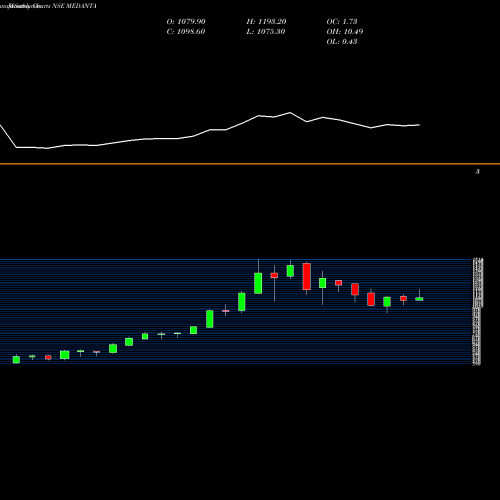The image size is (500, 500).
Task: Select the low price value L: 1075.30
Action: (x=266, y=32)
